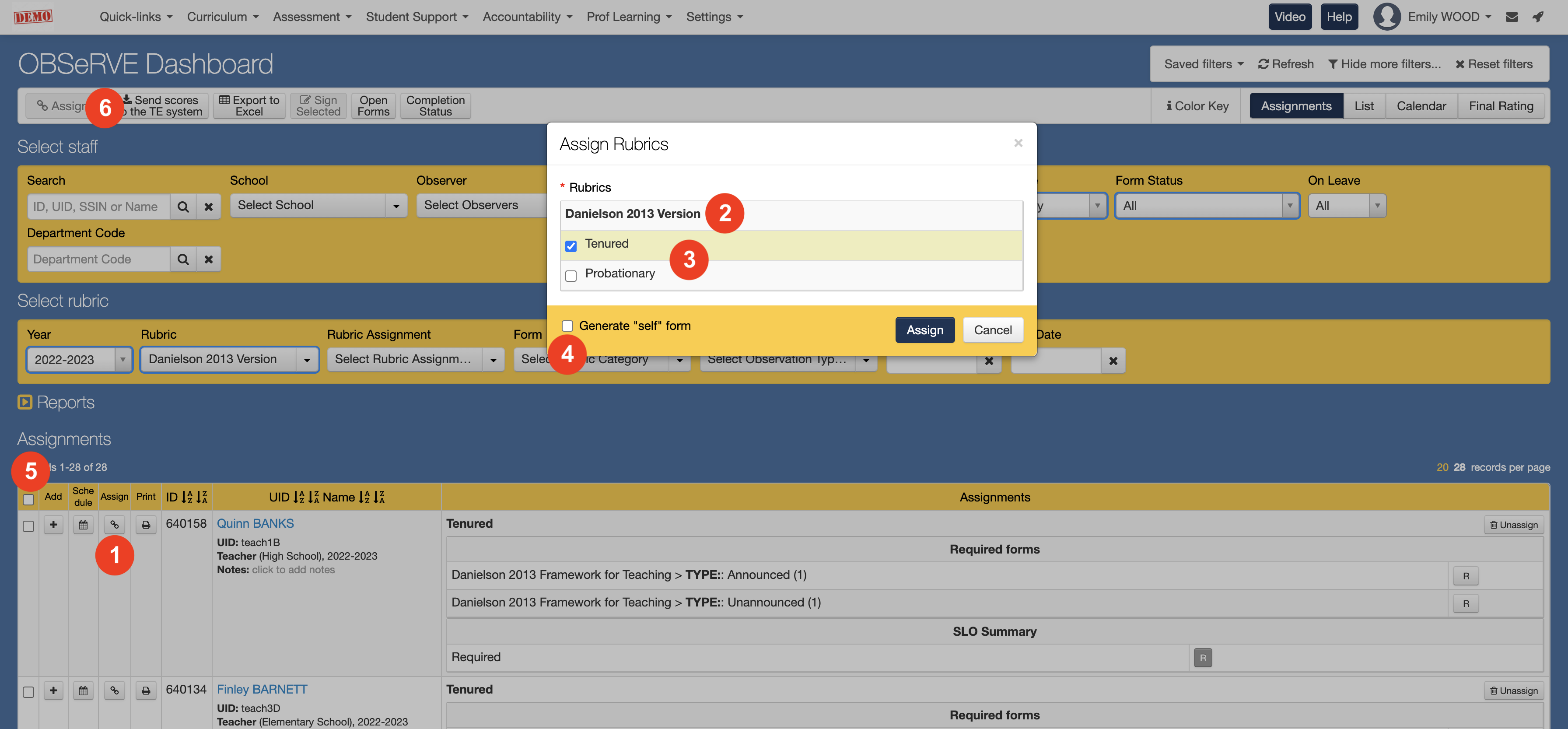The image size is (1568, 729).
Task: Click the add plus icon for Finley BARNETT
Action: [53, 690]
